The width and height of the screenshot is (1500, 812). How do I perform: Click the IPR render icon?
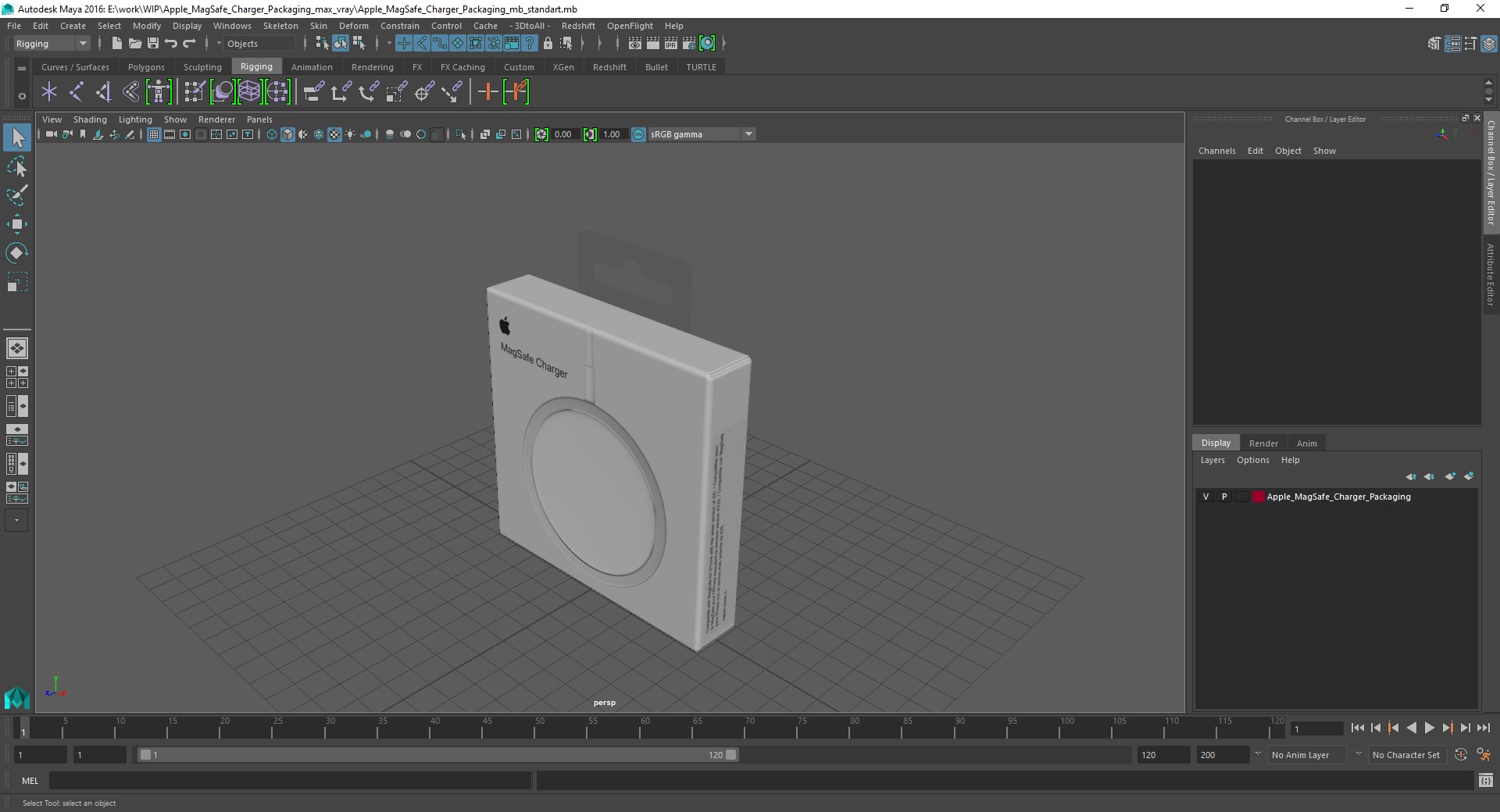[x=670, y=44]
